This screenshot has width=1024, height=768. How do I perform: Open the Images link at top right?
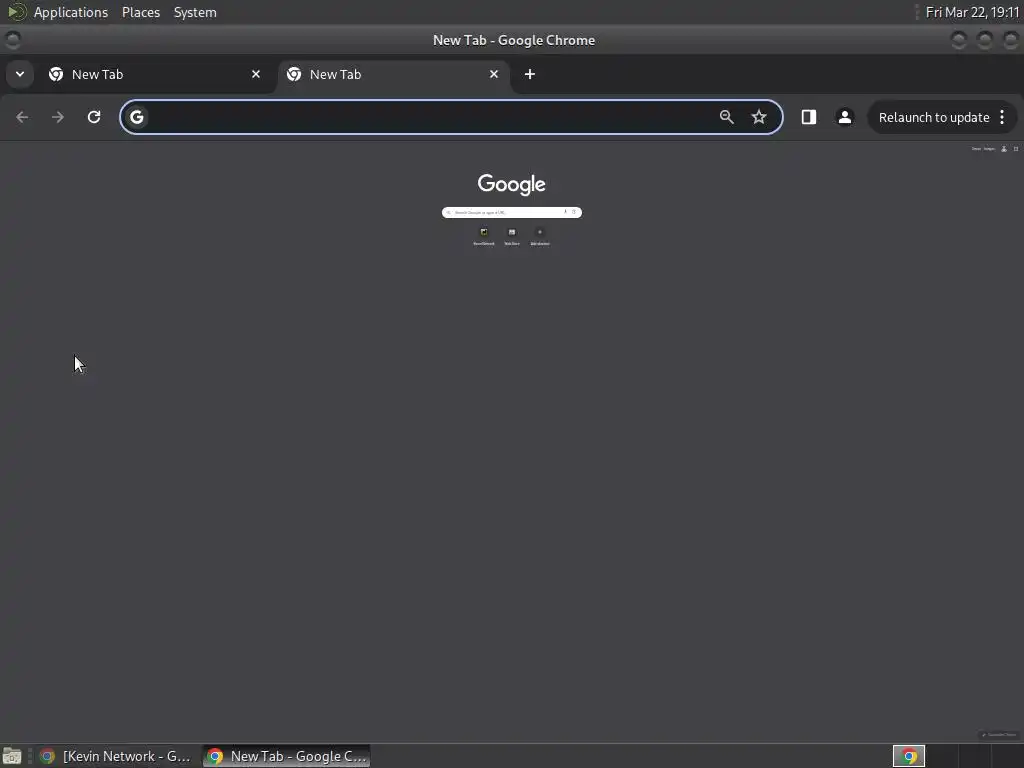989,149
